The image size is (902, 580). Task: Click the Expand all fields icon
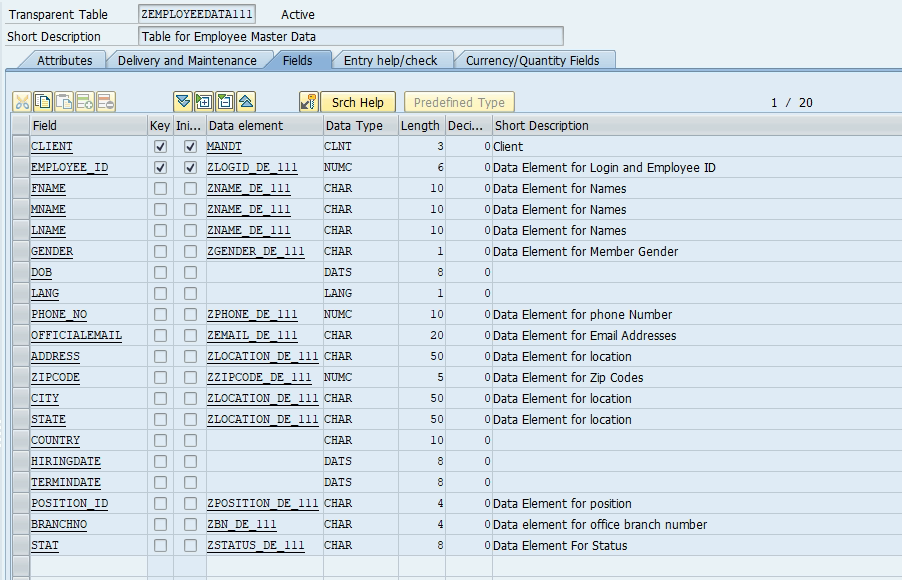[204, 102]
